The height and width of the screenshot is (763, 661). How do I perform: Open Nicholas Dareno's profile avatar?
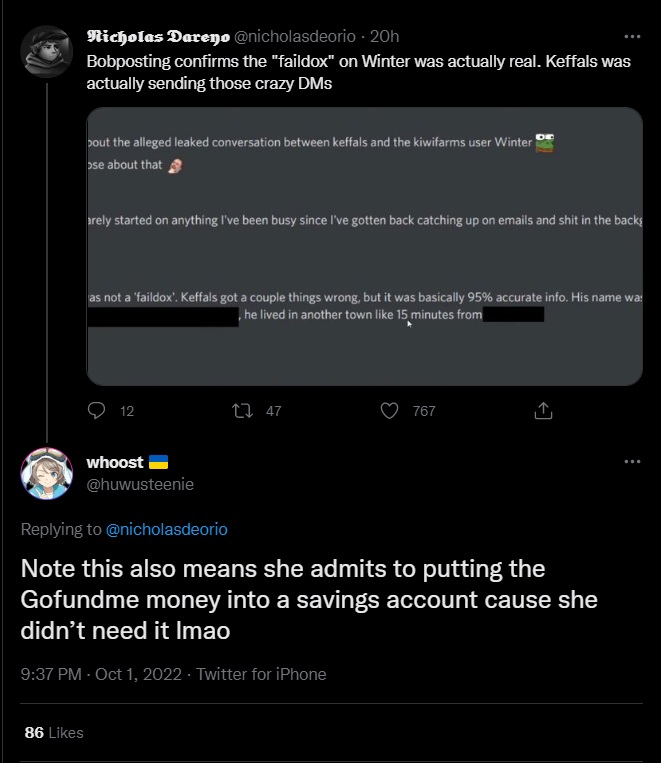[x=46, y=48]
